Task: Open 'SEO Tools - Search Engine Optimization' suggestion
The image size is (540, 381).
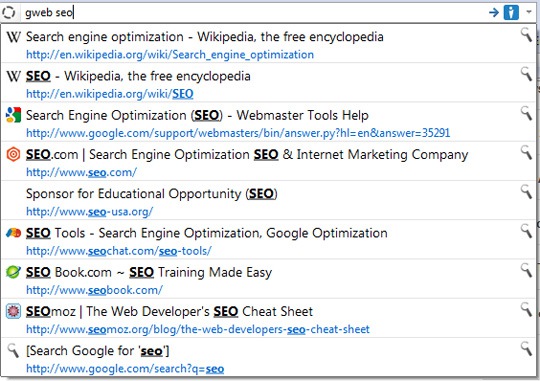Action: (x=207, y=233)
